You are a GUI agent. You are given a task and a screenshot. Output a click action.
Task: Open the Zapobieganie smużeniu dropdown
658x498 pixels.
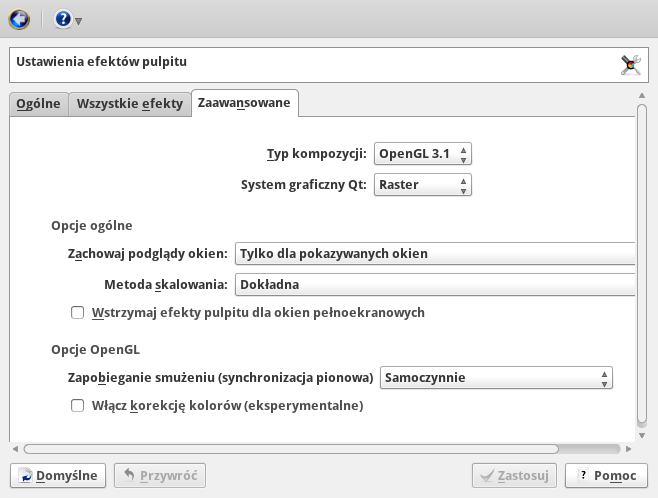click(496, 378)
